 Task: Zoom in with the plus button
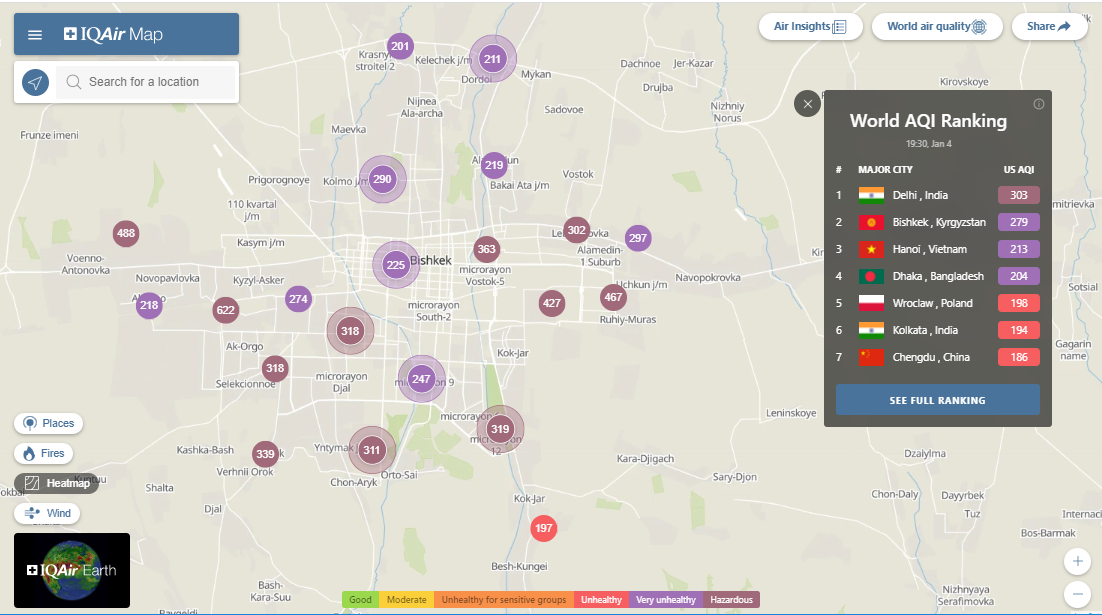click(1076, 560)
